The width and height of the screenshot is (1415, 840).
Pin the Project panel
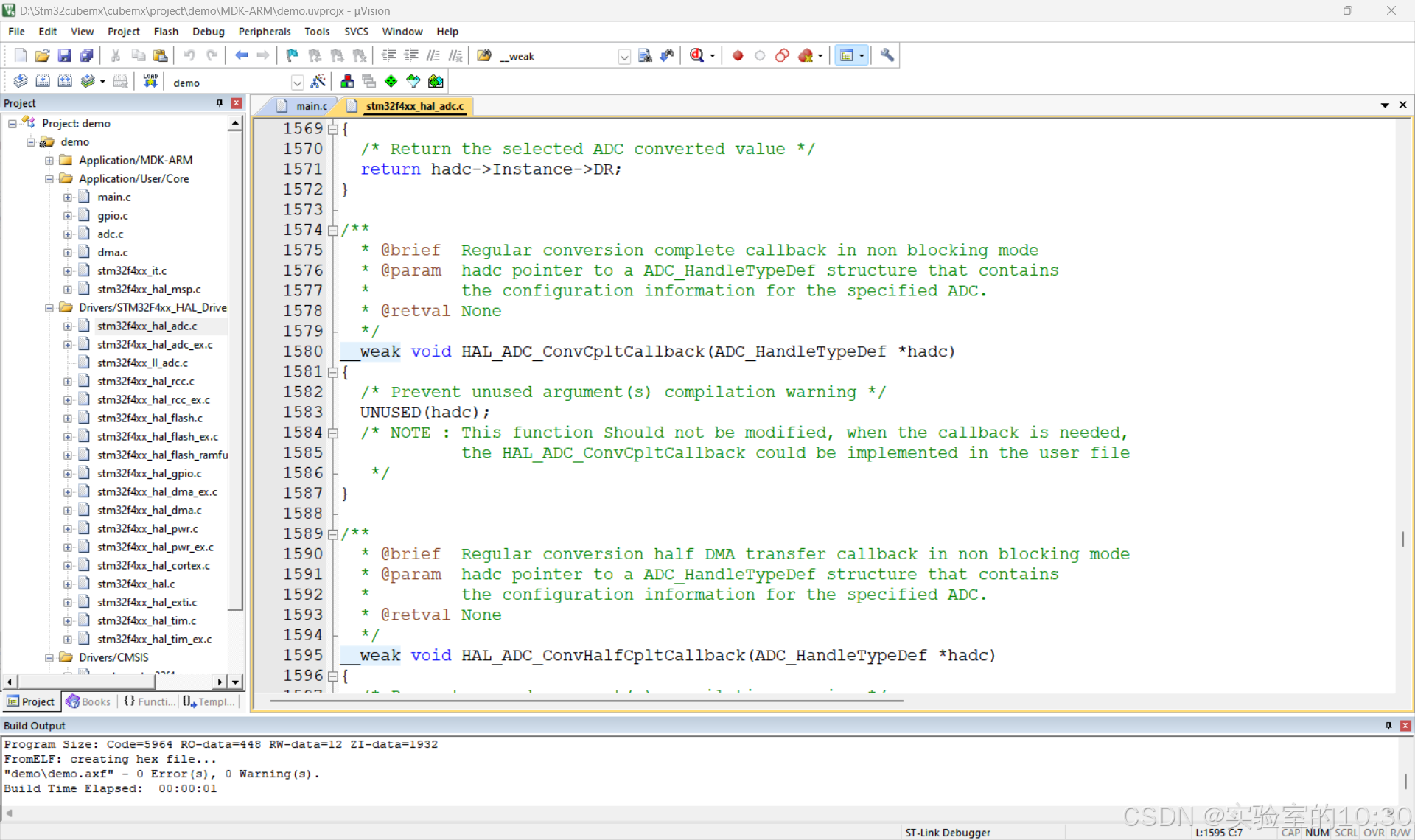tap(220, 103)
